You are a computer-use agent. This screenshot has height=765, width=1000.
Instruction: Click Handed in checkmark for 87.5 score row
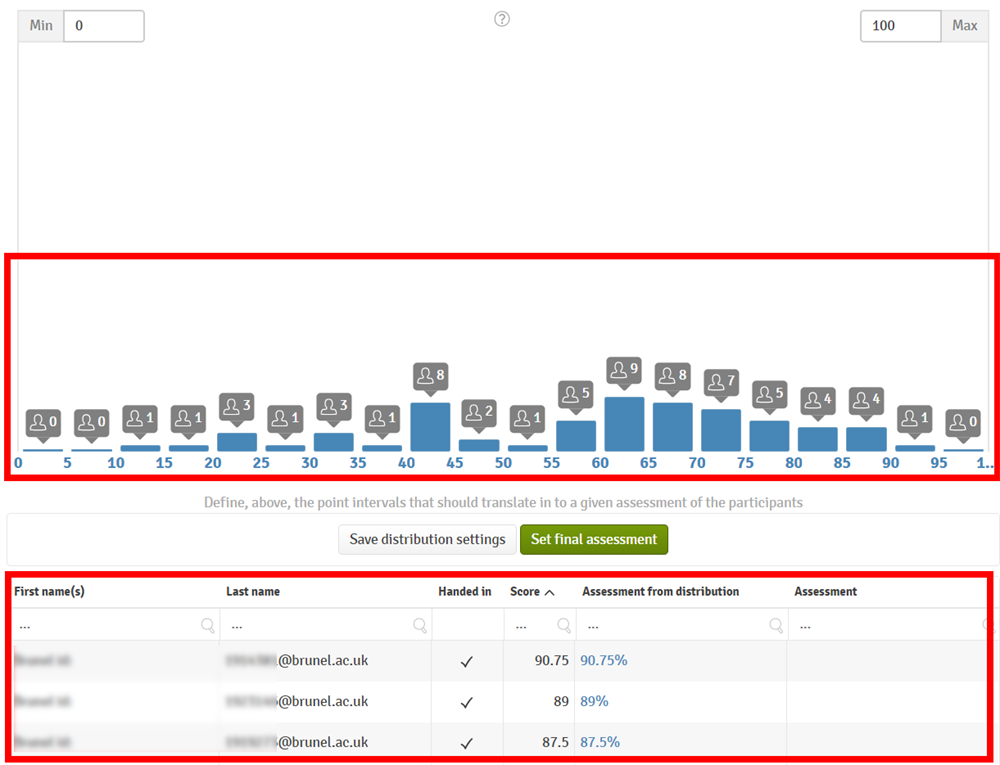(466, 743)
